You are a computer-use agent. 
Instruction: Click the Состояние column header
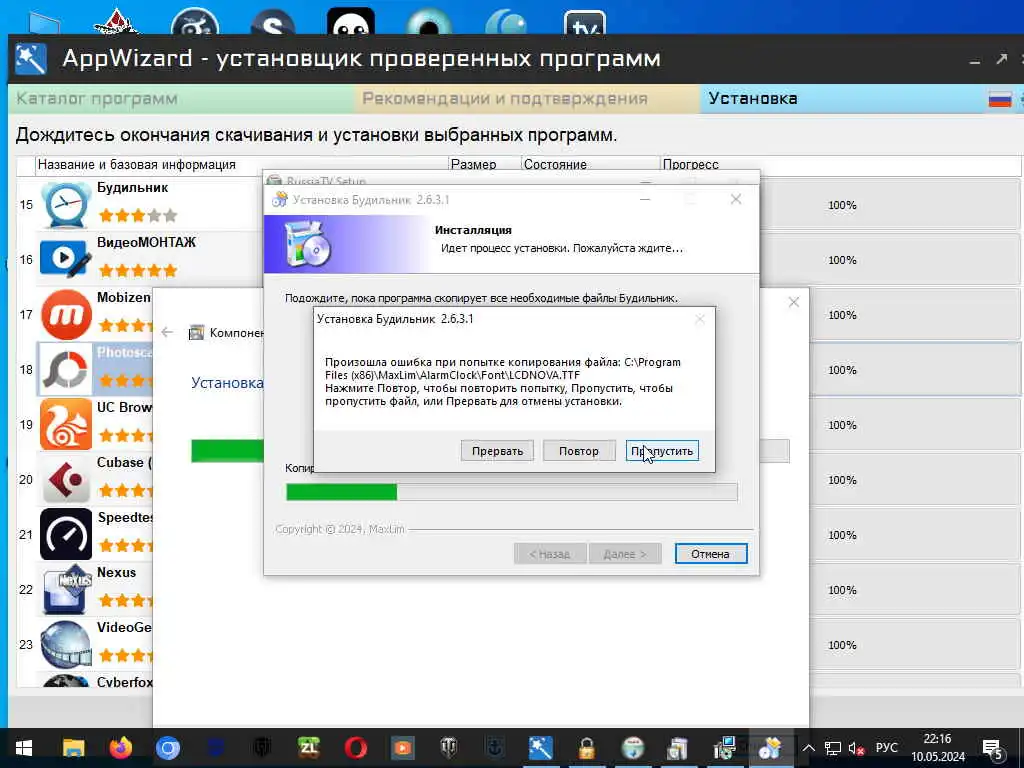pyautogui.click(x=590, y=165)
